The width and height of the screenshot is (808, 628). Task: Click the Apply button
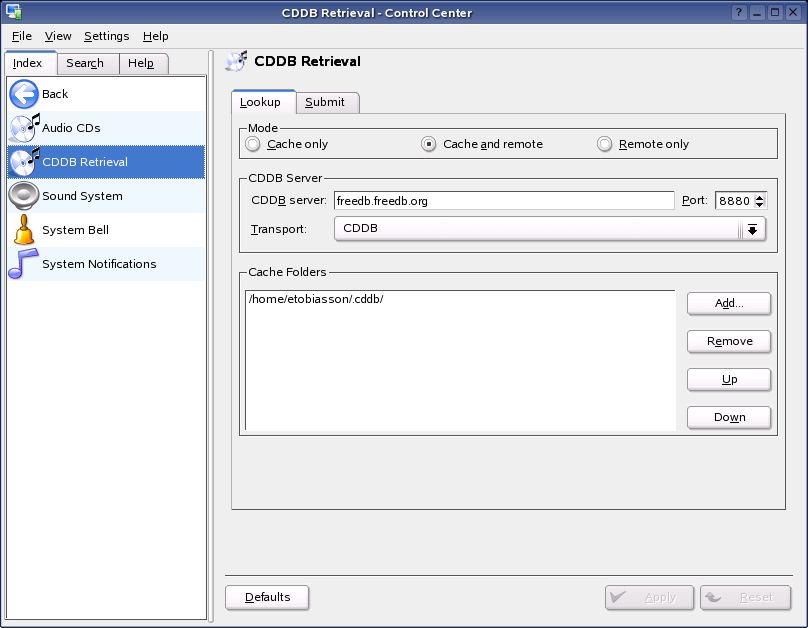(x=649, y=598)
